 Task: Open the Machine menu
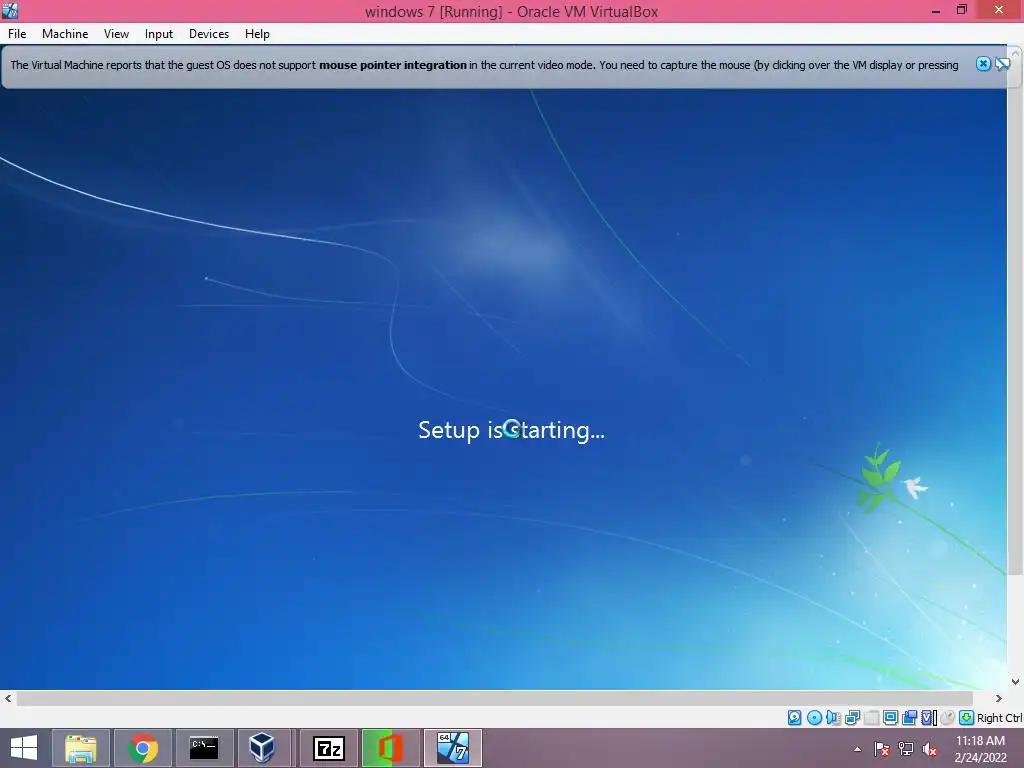[65, 34]
